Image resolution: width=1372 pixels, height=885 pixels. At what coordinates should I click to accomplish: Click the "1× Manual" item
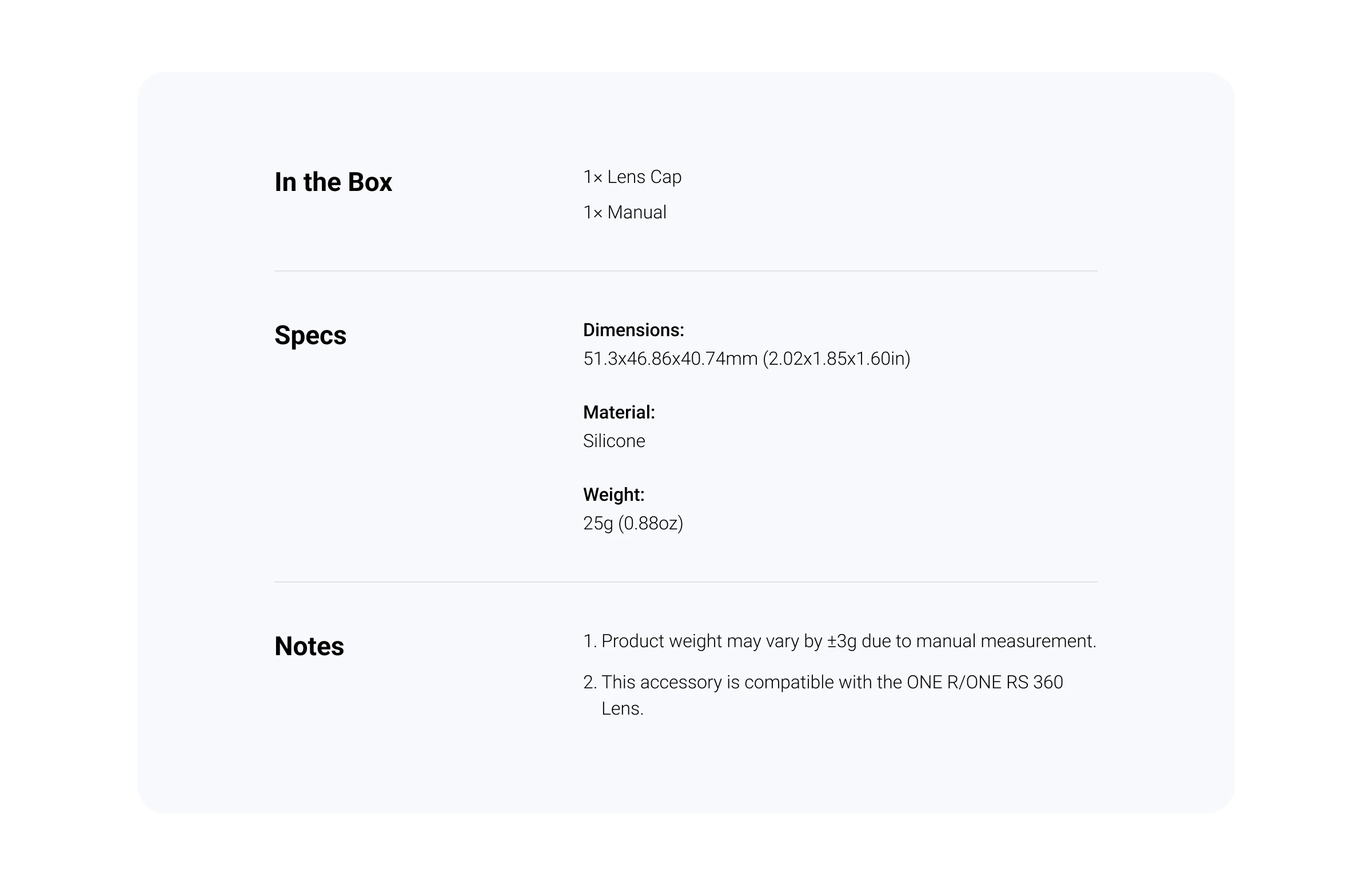(x=624, y=213)
